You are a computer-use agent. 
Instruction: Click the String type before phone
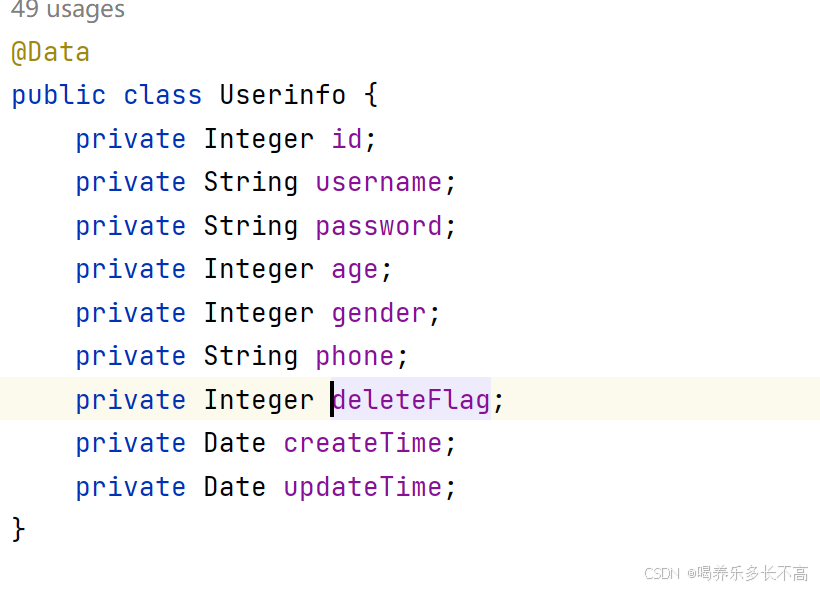(x=250, y=357)
